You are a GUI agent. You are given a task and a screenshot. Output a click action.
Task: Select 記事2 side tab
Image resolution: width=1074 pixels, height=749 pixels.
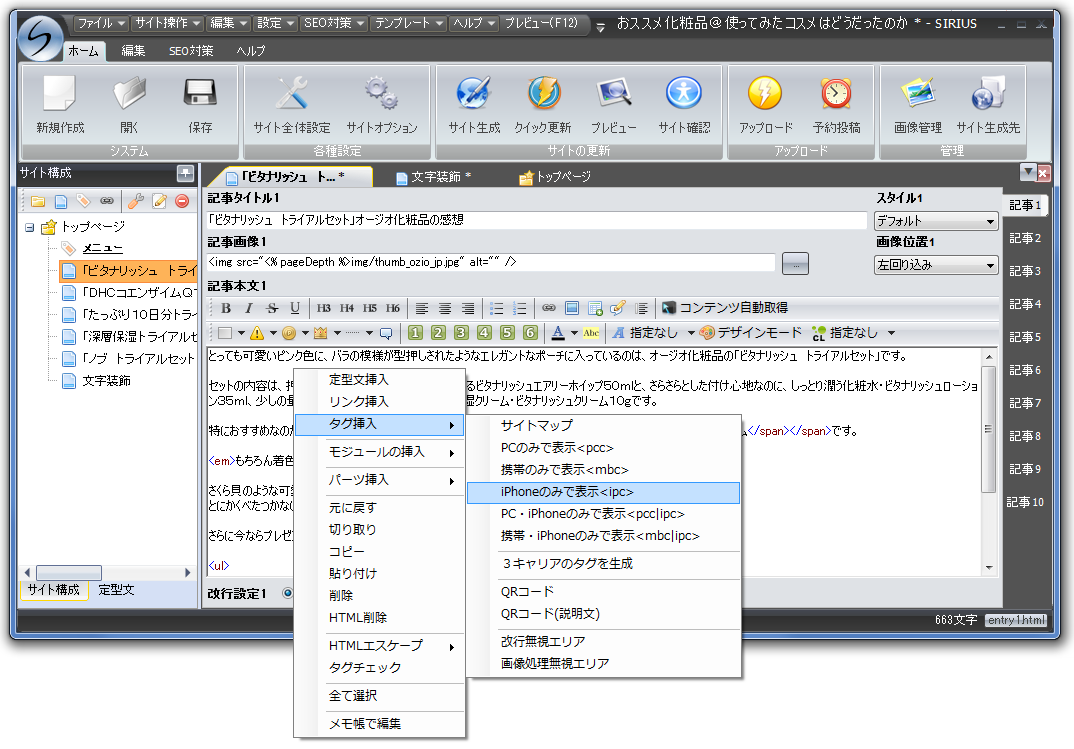pos(1025,238)
